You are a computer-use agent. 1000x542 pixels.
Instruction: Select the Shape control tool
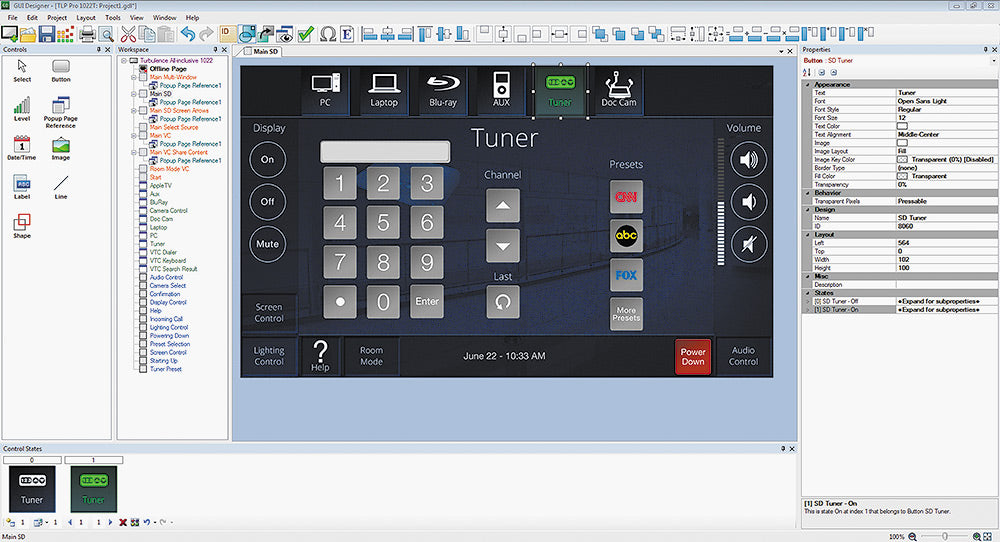click(22, 226)
